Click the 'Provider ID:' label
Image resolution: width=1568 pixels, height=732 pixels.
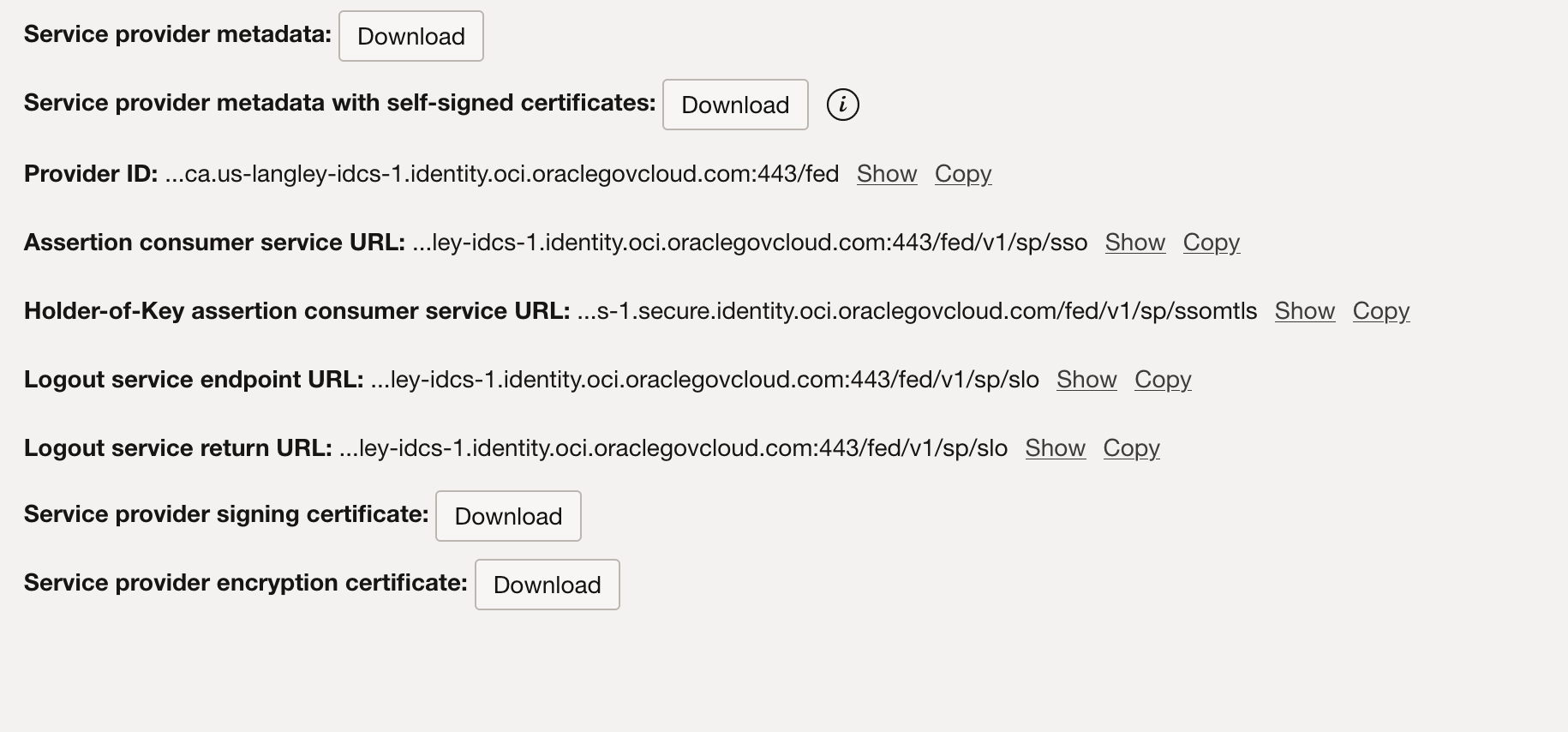coord(91,174)
